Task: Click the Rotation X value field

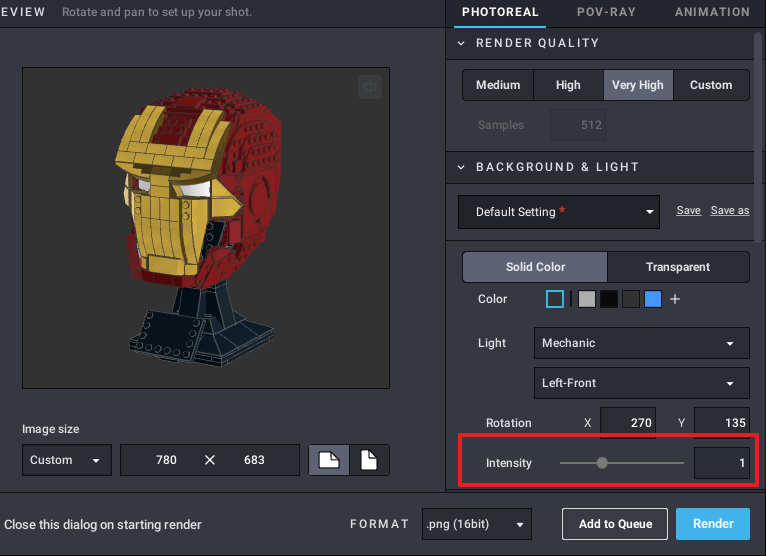Action: point(628,423)
